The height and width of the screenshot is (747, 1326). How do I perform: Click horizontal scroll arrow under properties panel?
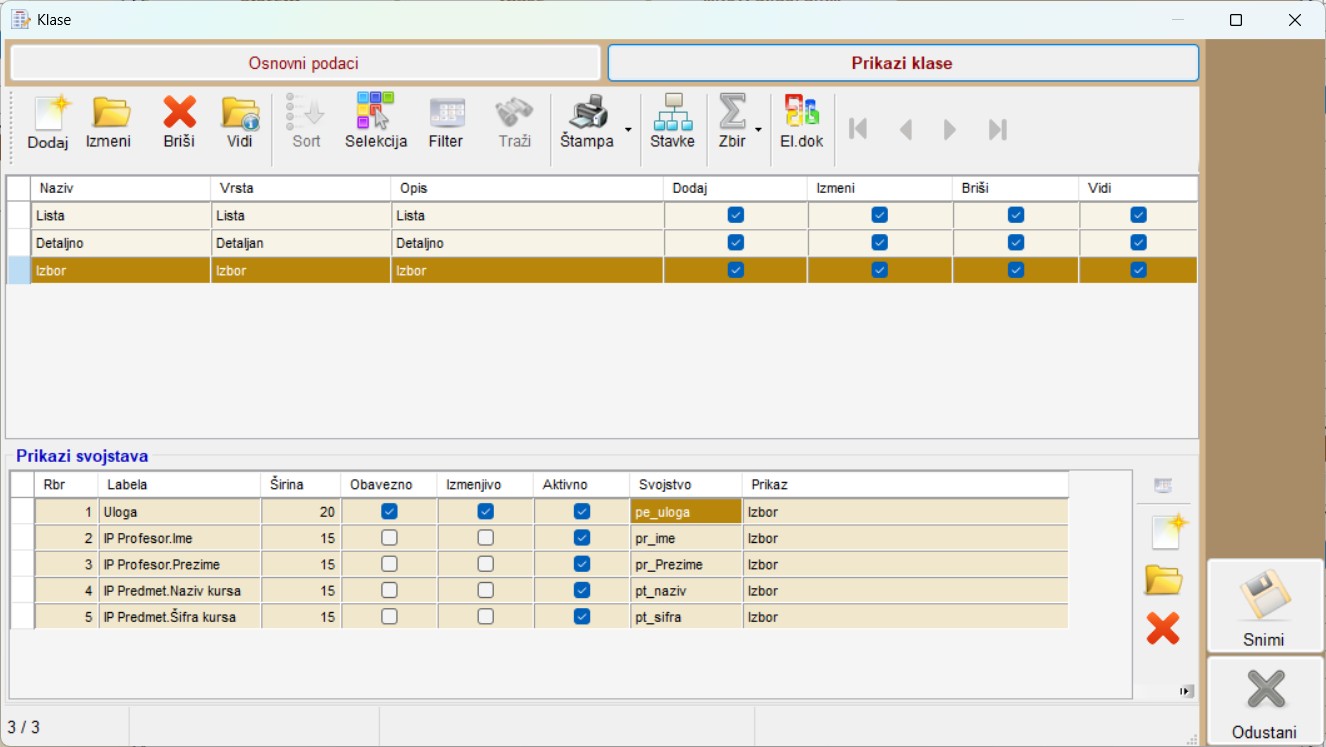coord(1186,691)
